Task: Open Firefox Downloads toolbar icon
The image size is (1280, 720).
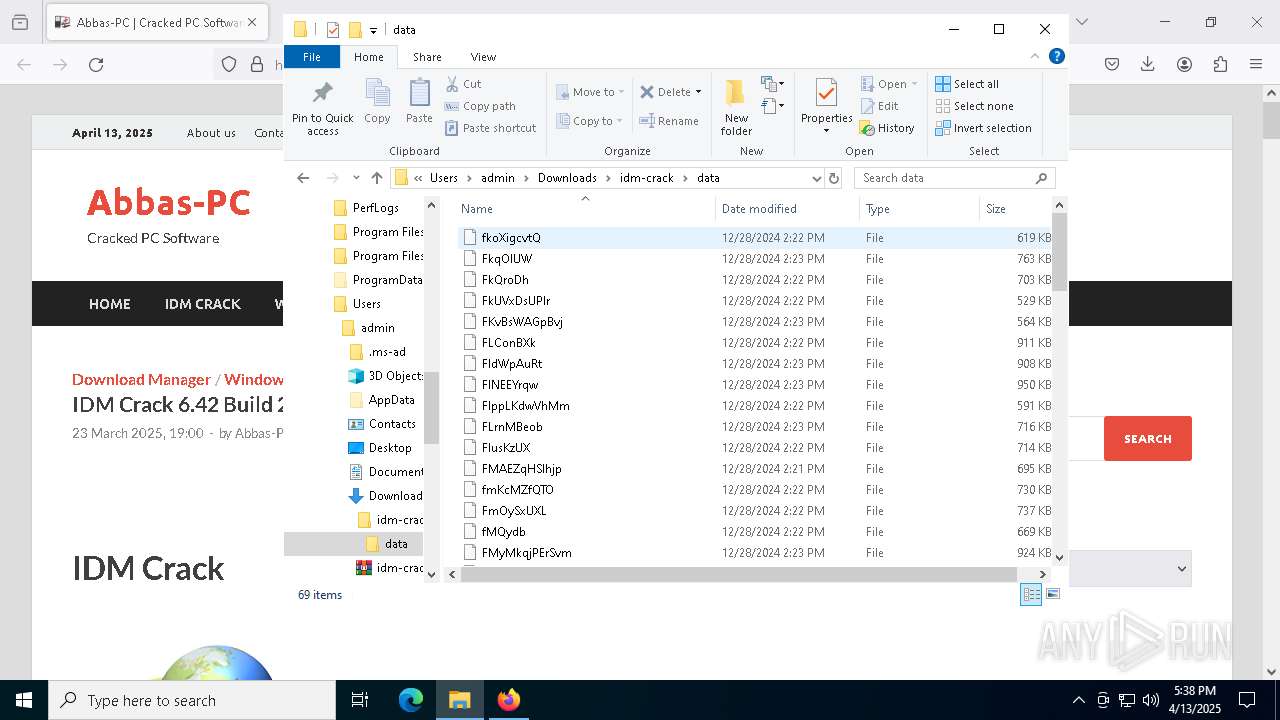Action: click(1148, 65)
